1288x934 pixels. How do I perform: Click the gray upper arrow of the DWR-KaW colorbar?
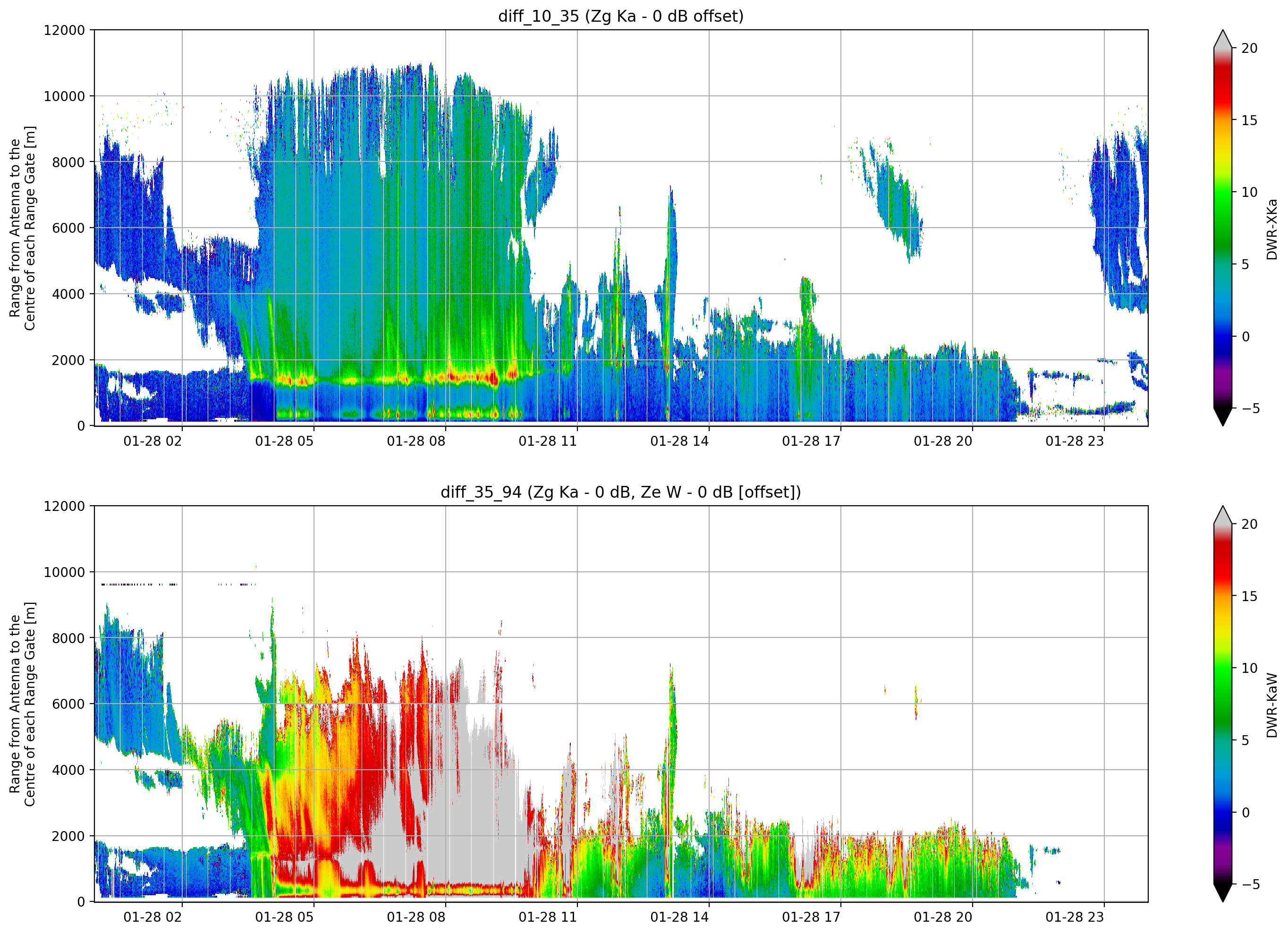coord(1223,516)
